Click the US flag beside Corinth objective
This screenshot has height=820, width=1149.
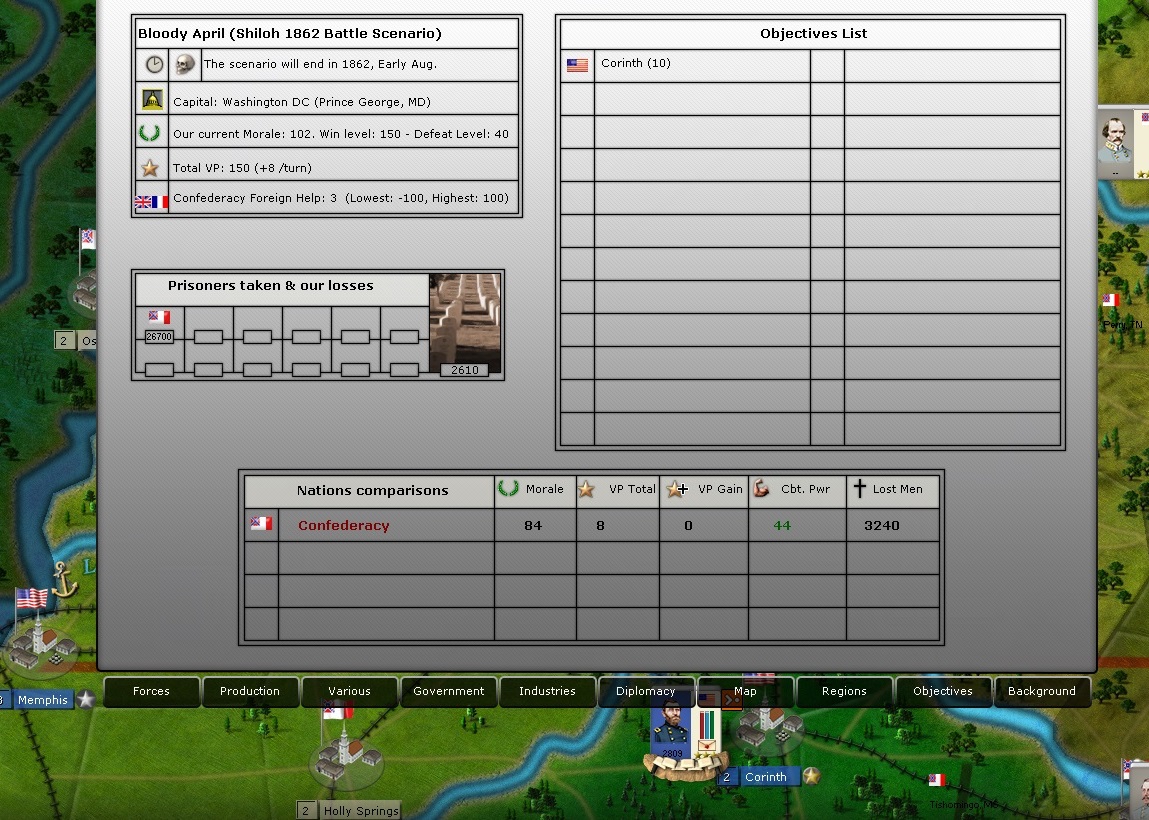tap(577, 65)
